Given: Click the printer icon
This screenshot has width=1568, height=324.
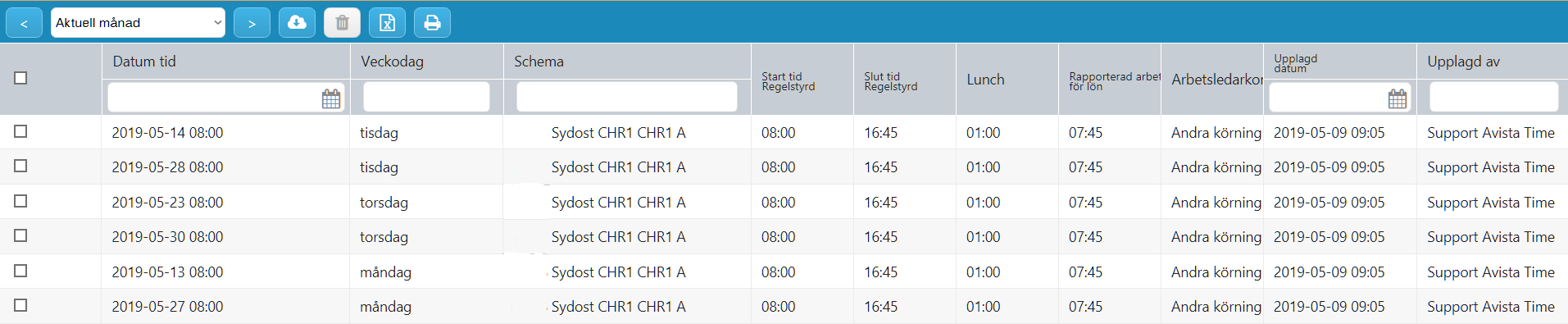Looking at the screenshot, I should 432,23.
